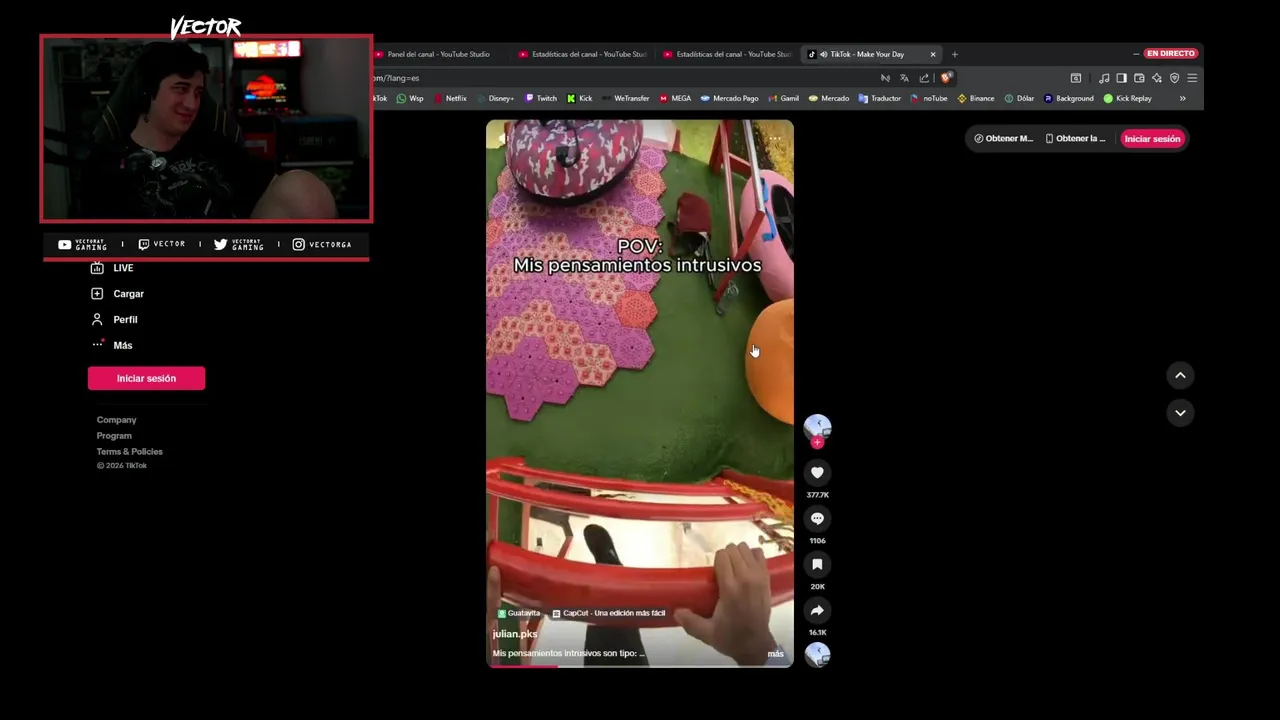Open the Brave VPN shield toolbar icon
1280x720 pixels.
(x=1174, y=78)
